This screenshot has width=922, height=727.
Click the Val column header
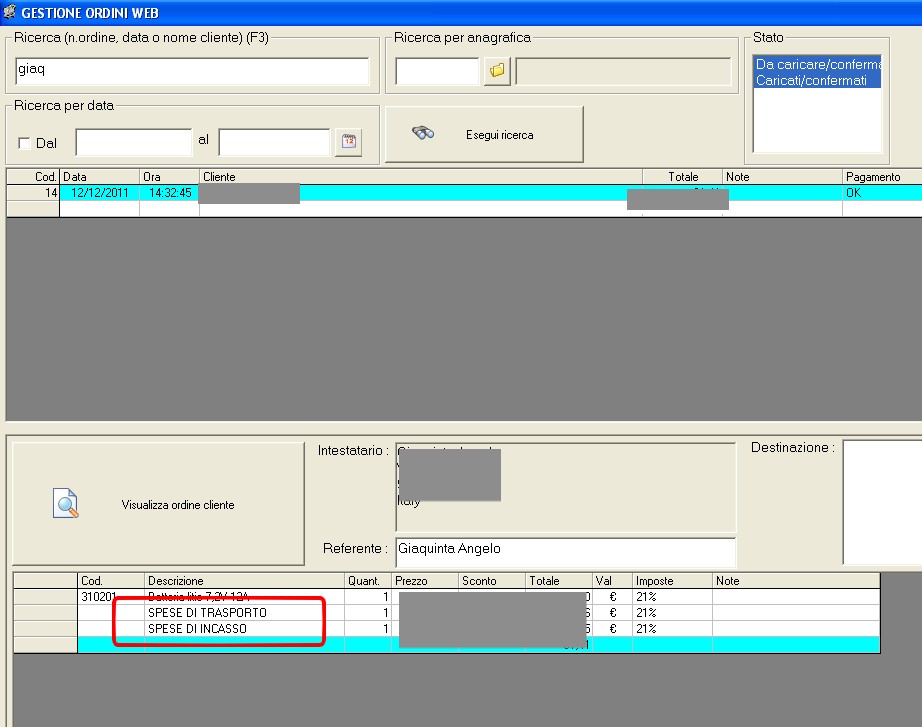[612, 581]
